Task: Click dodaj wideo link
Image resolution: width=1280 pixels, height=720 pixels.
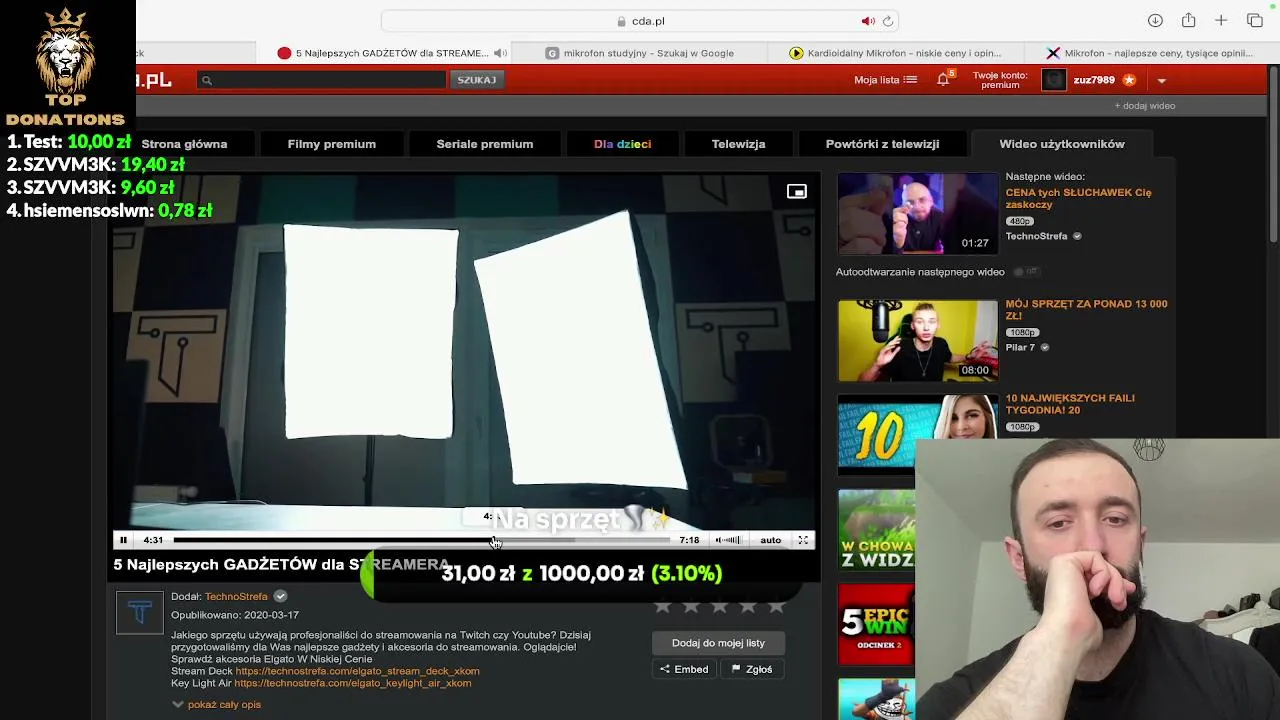Action: 1145,106
